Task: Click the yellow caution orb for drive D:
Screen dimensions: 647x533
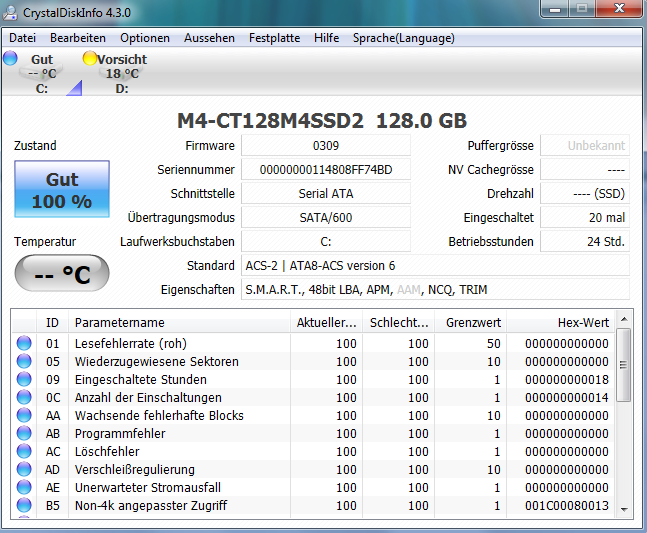Action: [x=90, y=58]
